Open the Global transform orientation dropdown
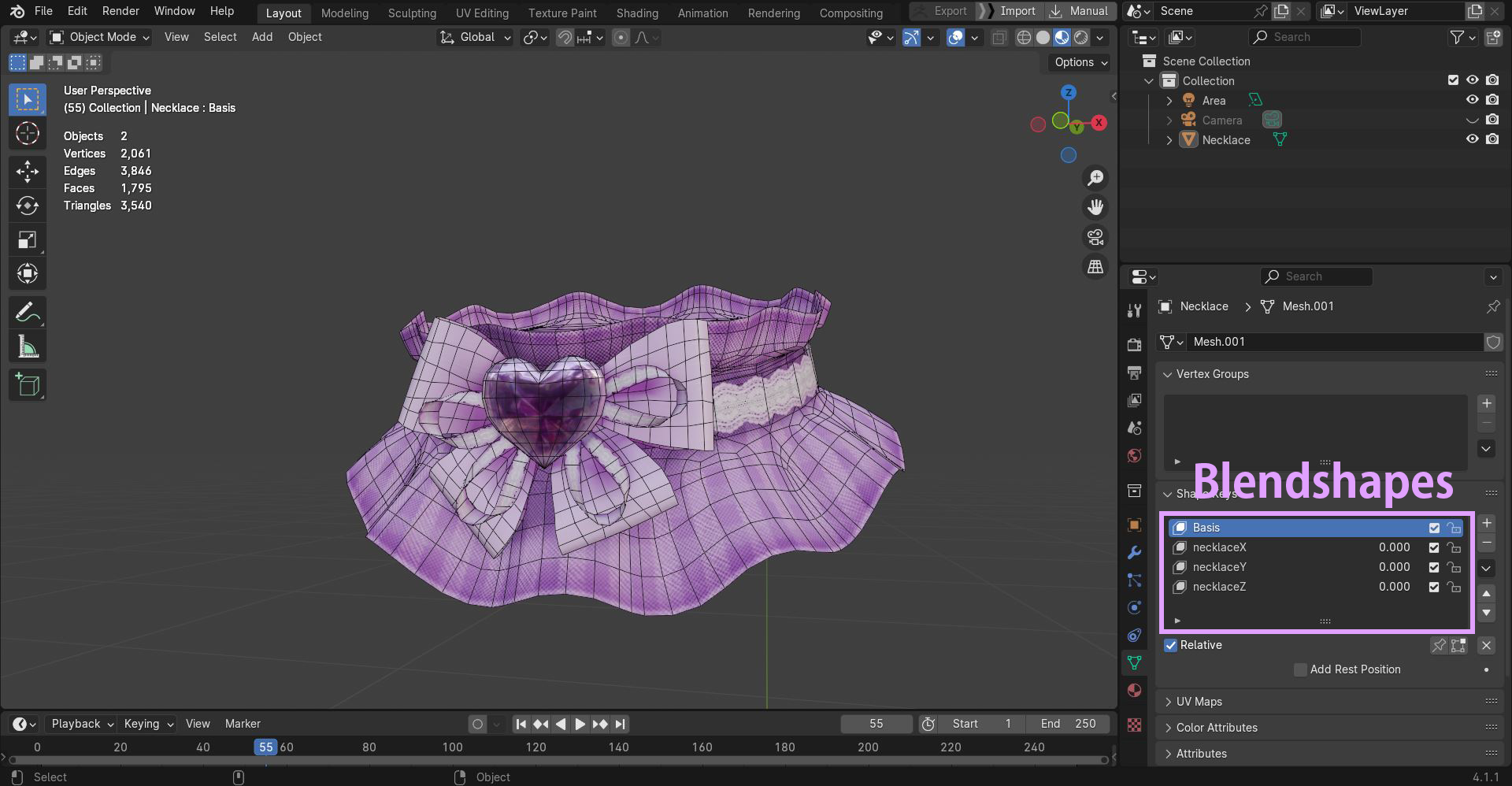This screenshot has width=1512, height=786. (474, 37)
